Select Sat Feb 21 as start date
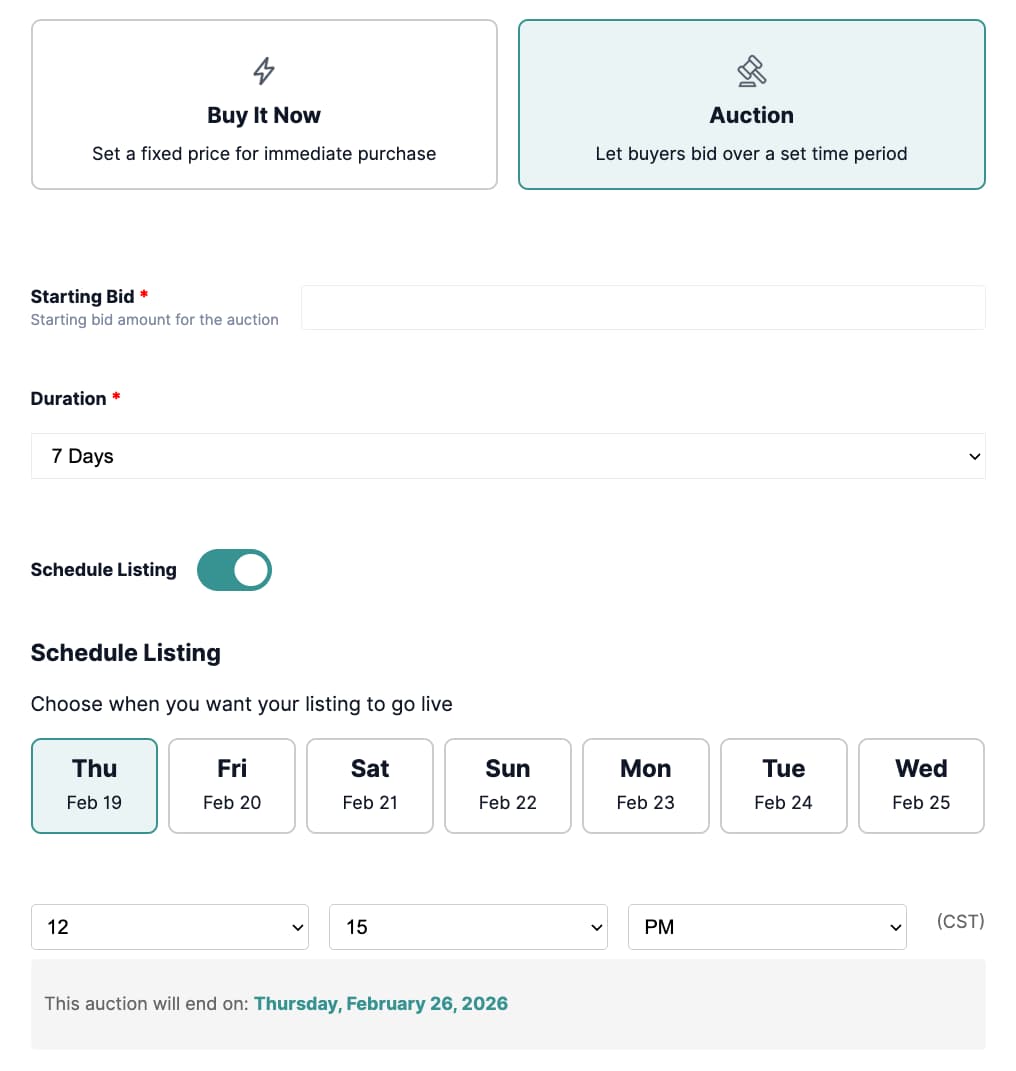Screen dimensions: 1016x1071 tap(370, 785)
